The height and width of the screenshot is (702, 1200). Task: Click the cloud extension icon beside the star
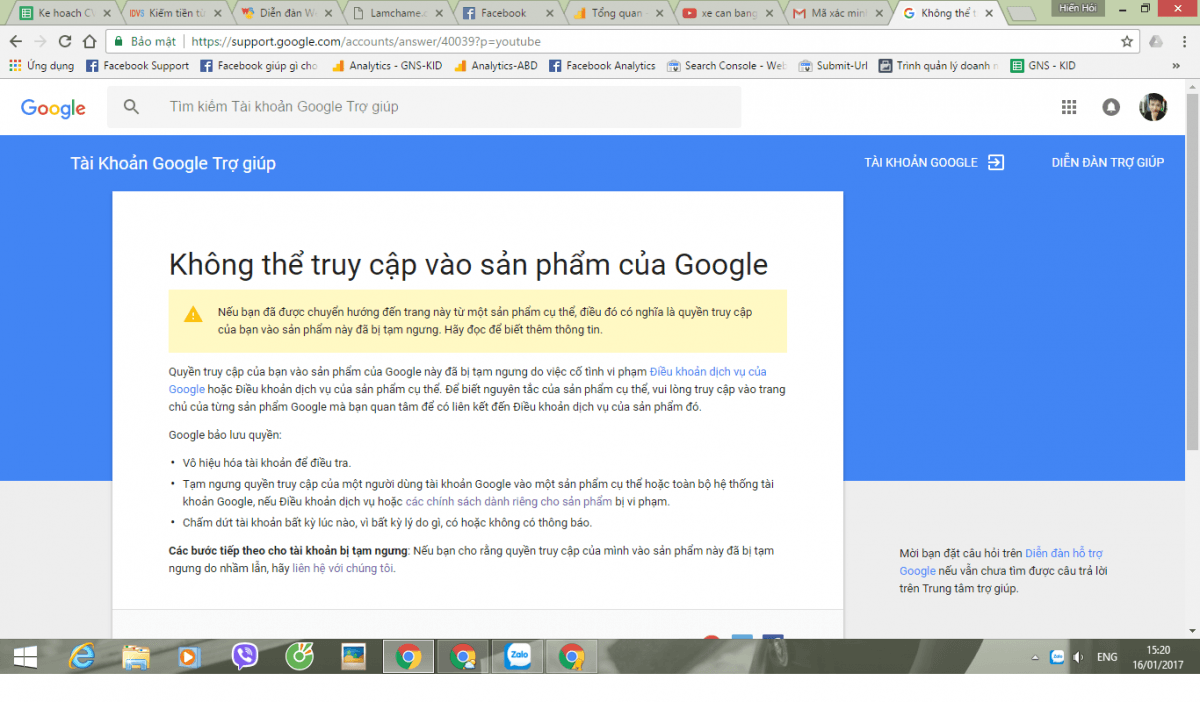tap(1156, 42)
